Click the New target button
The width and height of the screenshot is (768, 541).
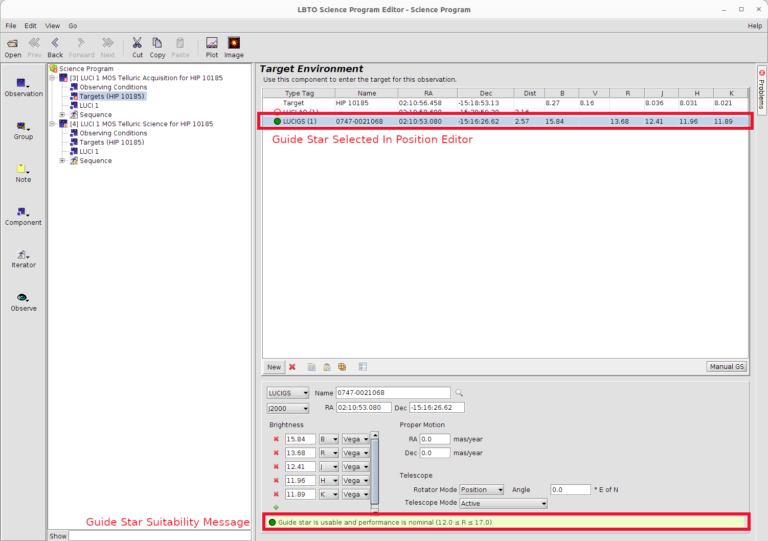(273, 367)
